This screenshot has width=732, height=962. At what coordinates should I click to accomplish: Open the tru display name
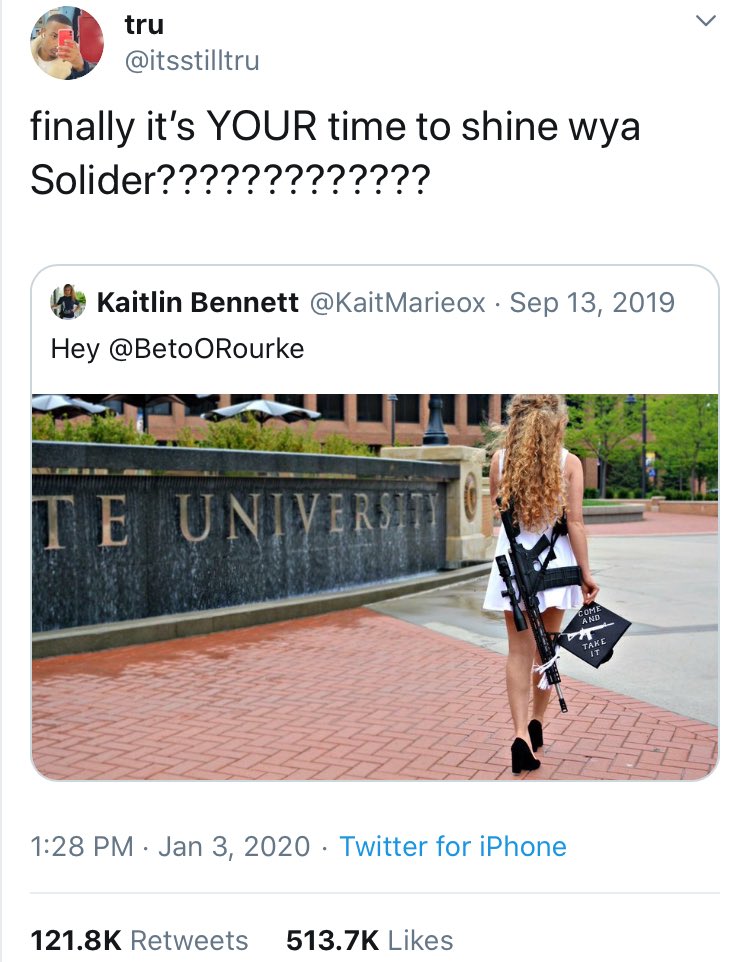click(x=144, y=25)
